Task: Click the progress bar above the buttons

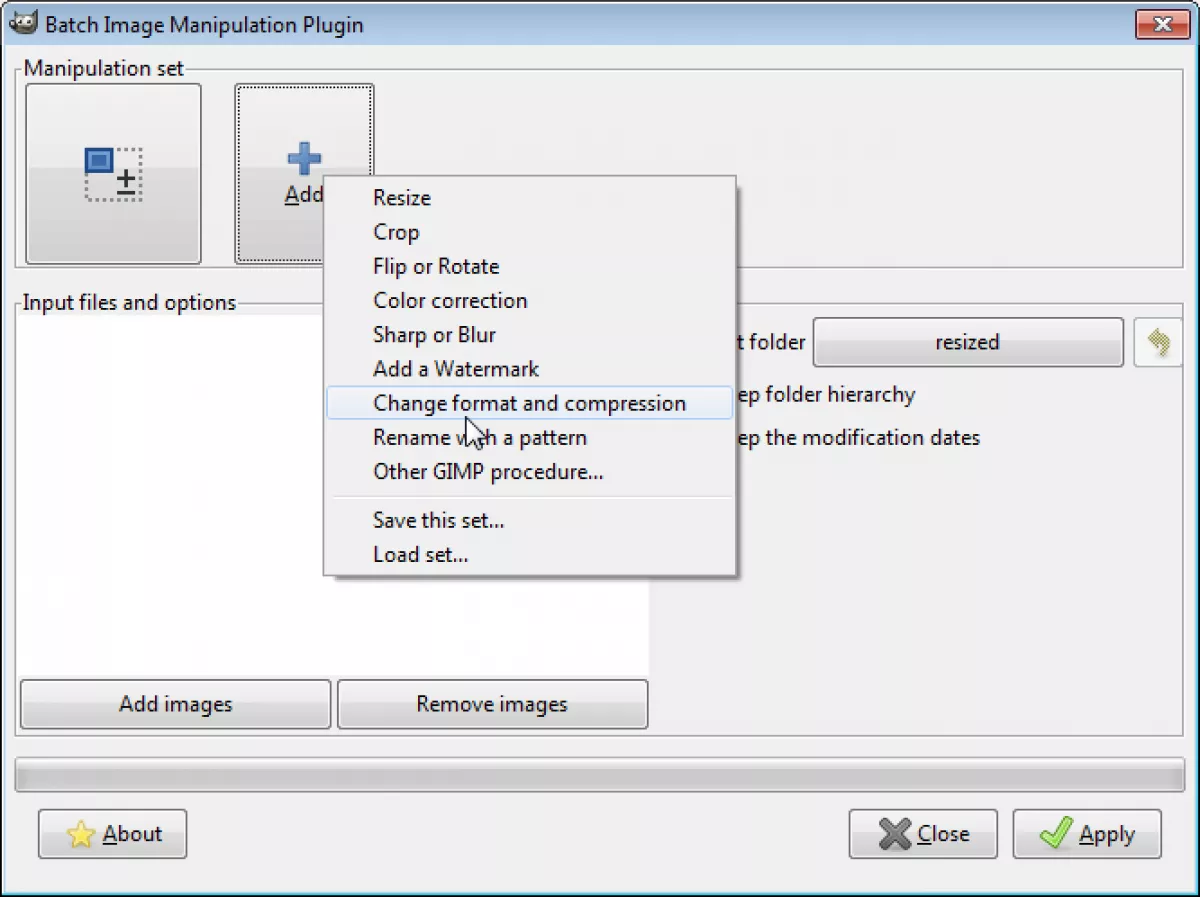Action: [600, 774]
